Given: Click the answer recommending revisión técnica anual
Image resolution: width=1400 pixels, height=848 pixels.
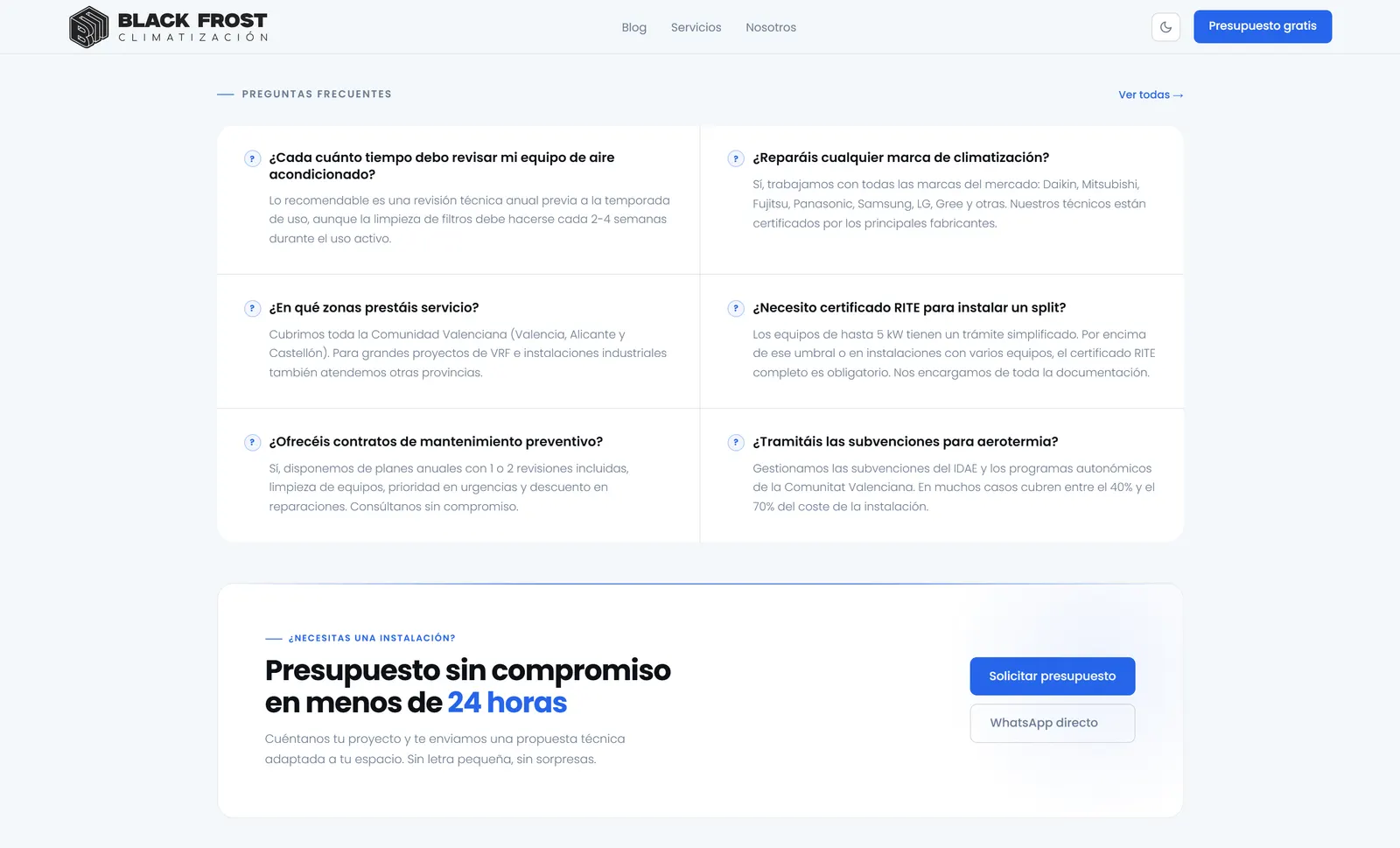Looking at the screenshot, I should click(470, 219).
